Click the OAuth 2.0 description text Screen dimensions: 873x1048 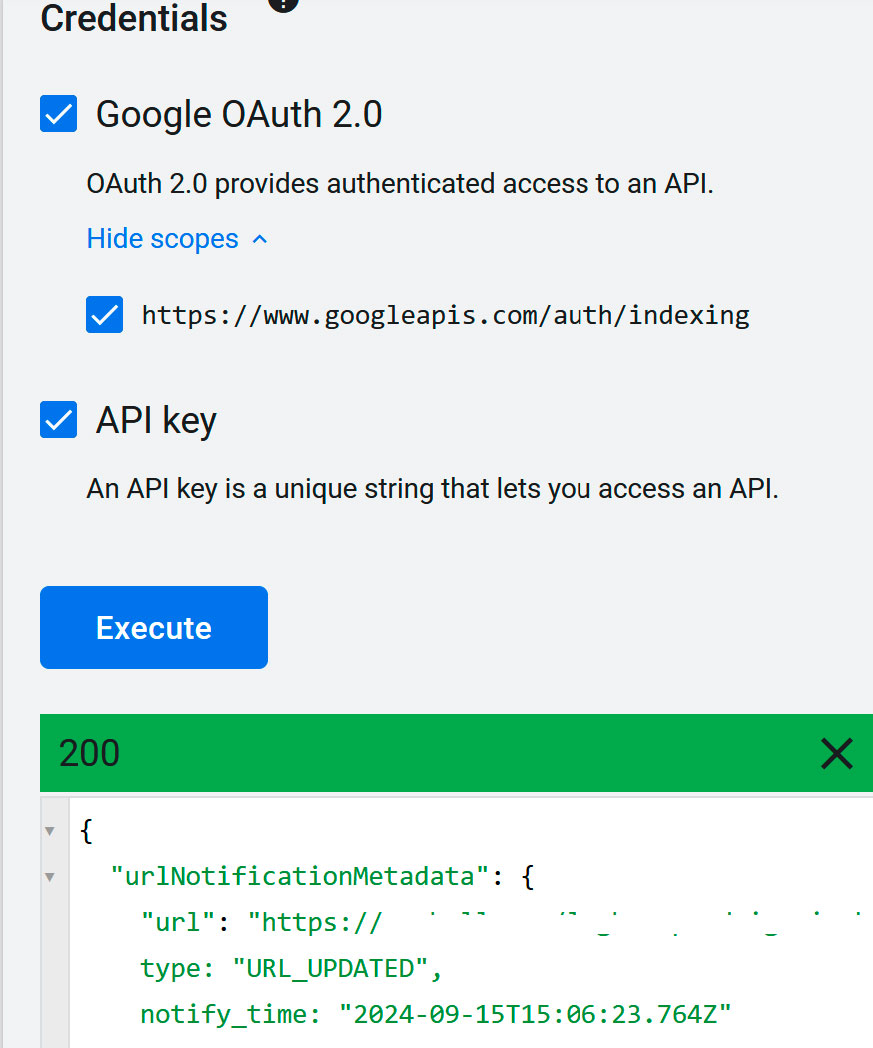coord(400,184)
